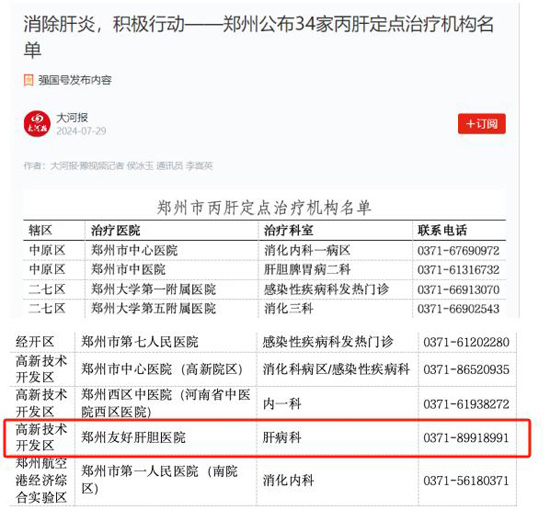Select the 郑州大学第一附属医院 cell
This screenshot has width=550, height=521.
tap(154, 289)
